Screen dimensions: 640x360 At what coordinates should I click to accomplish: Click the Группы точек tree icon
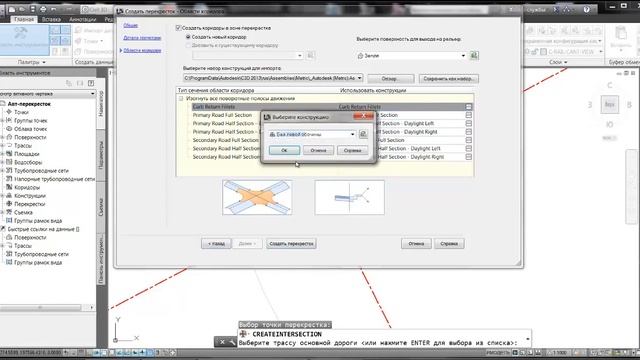9,120
